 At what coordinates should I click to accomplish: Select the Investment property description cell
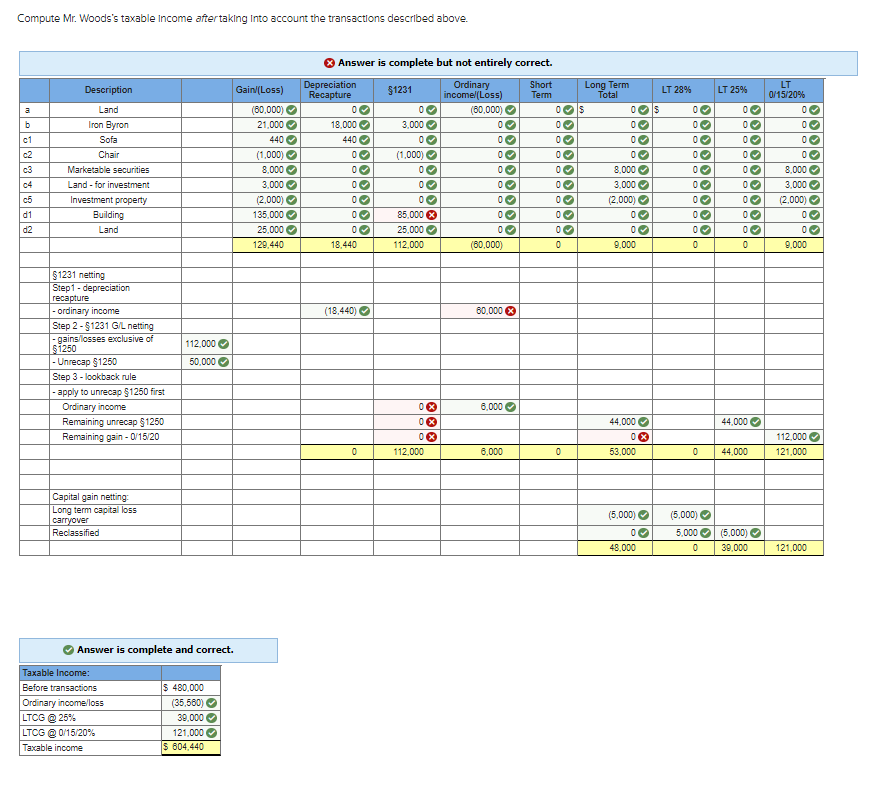click(115, 200)
